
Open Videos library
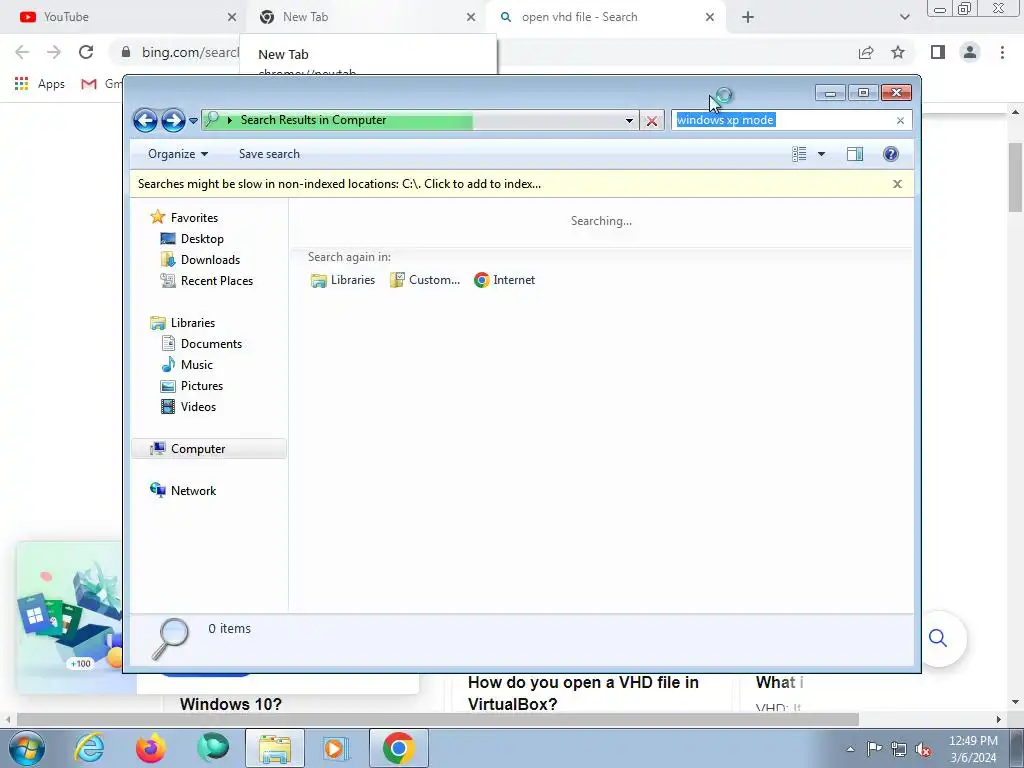click(x=188, y=407)
